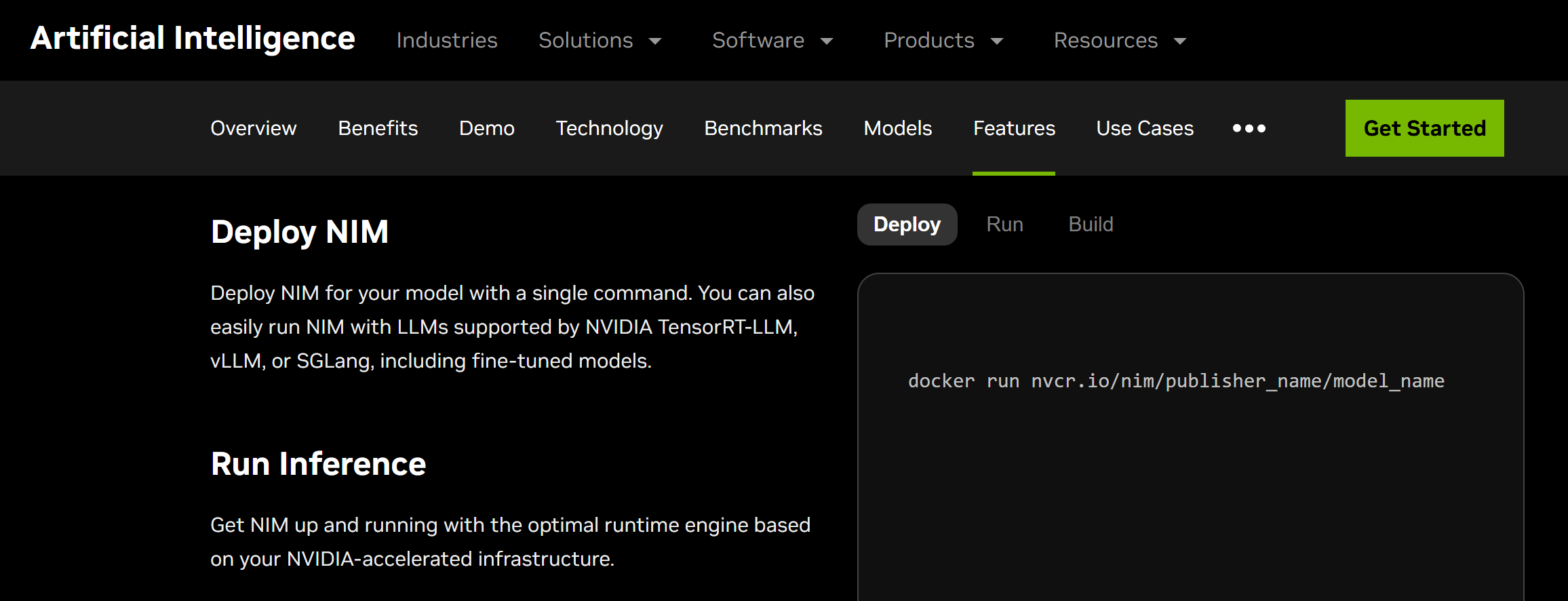Viewport: 1568px width, 601px height.
Task: Select the active Features section tab
Action: tap(1014, 128)
